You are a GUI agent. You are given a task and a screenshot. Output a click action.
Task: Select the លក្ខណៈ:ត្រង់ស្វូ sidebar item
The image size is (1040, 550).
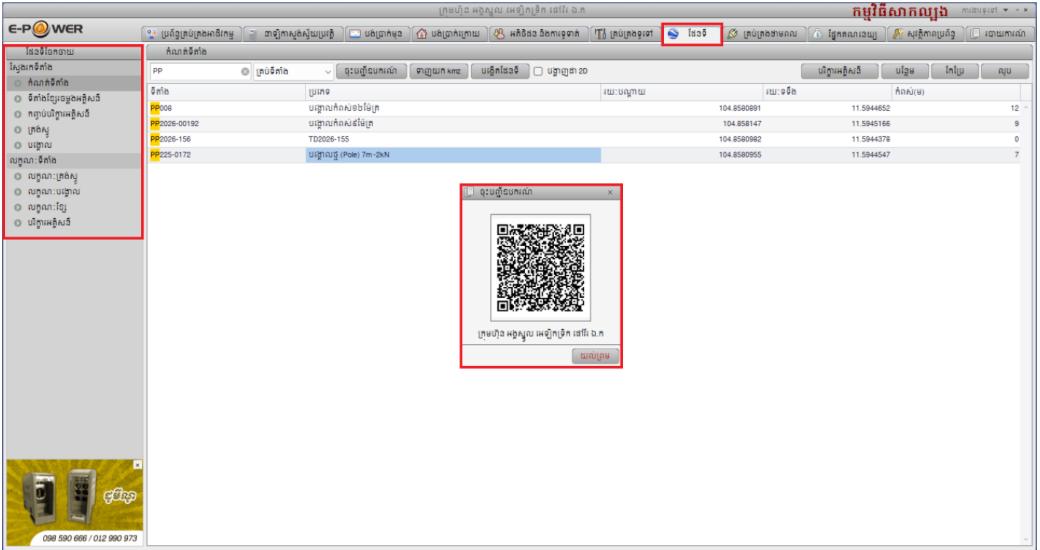[x=74, y=176]
